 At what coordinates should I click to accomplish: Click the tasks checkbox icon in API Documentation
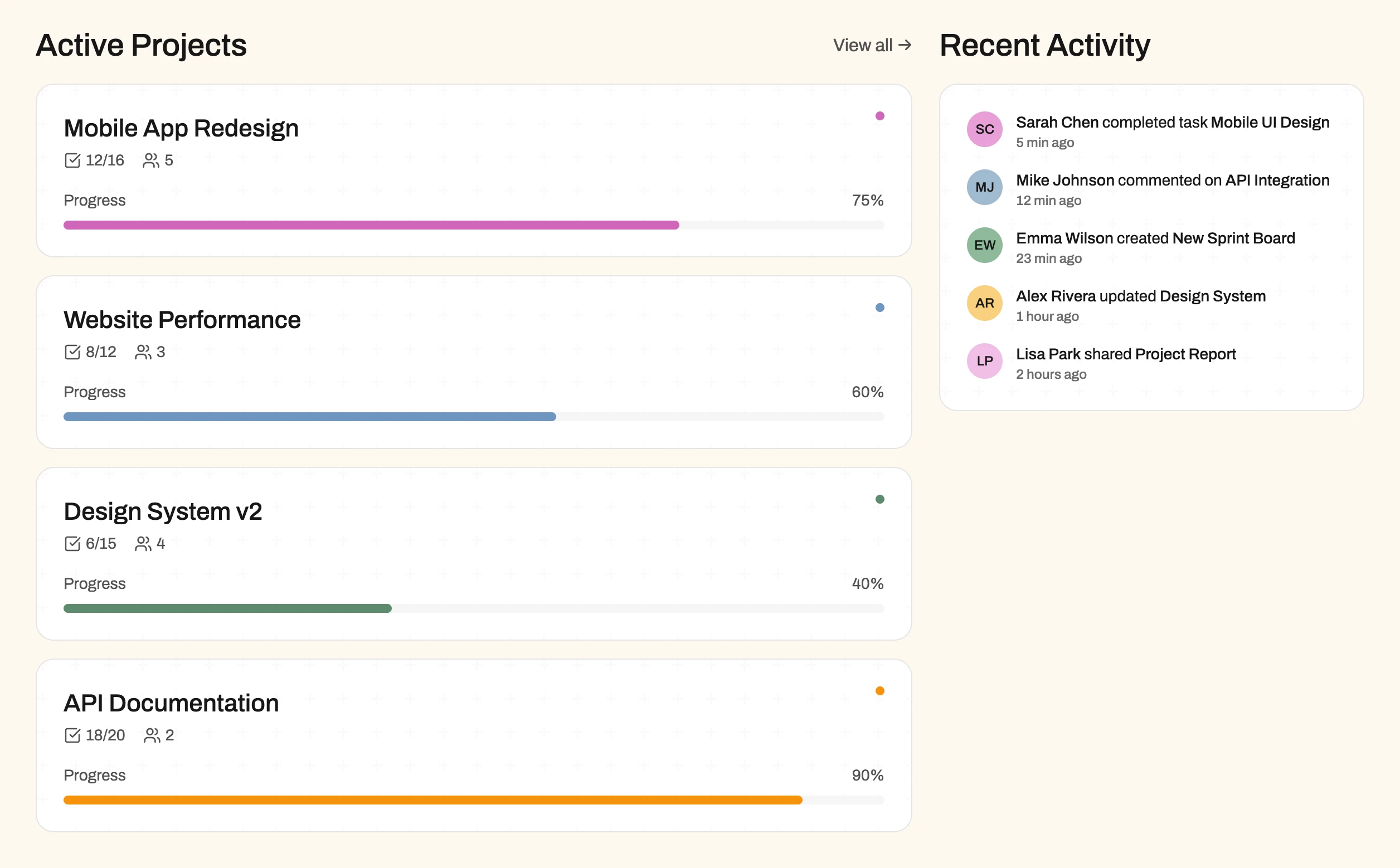tap(72, 735)
